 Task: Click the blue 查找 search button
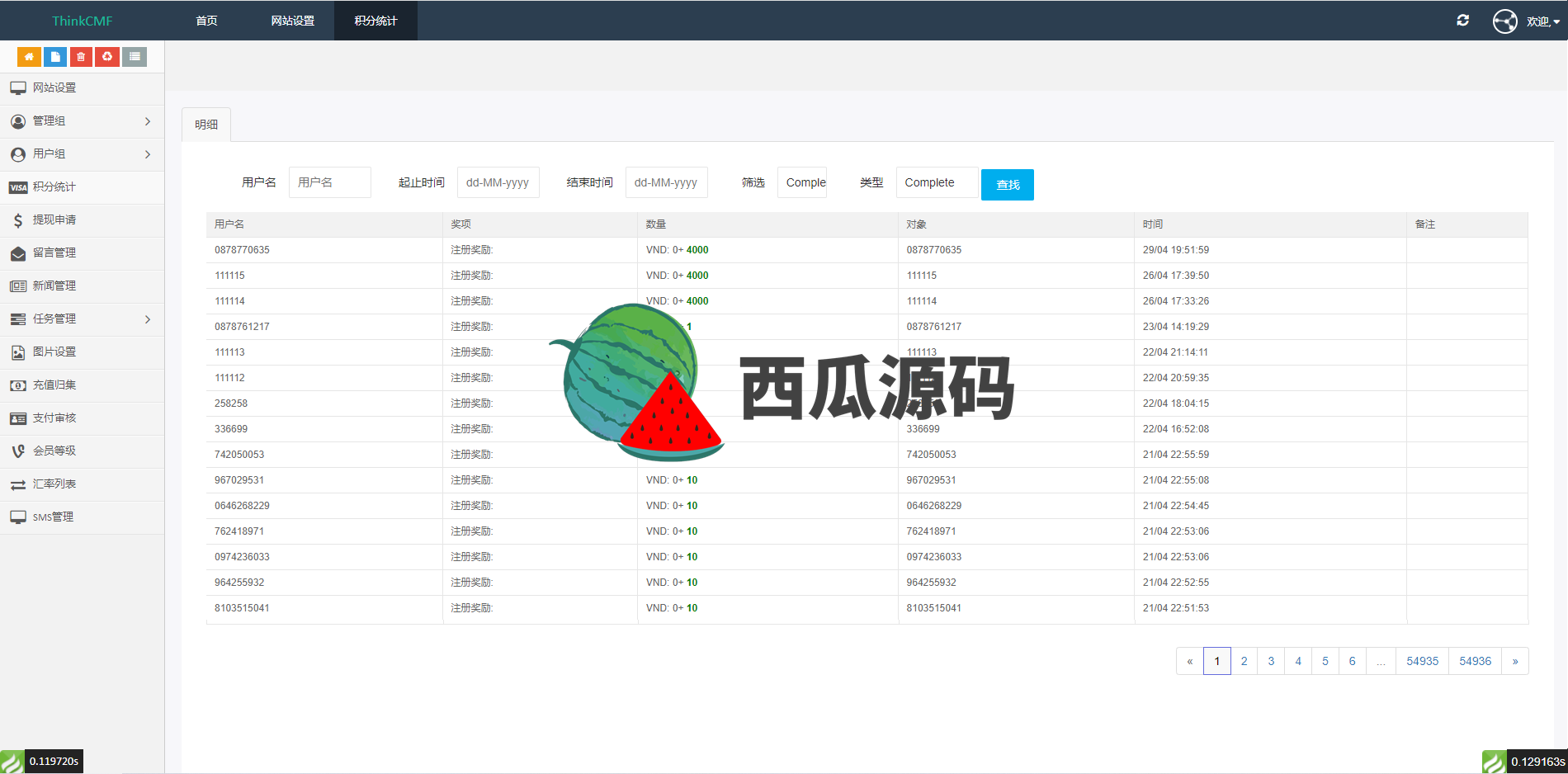[x=1008, y=185]
